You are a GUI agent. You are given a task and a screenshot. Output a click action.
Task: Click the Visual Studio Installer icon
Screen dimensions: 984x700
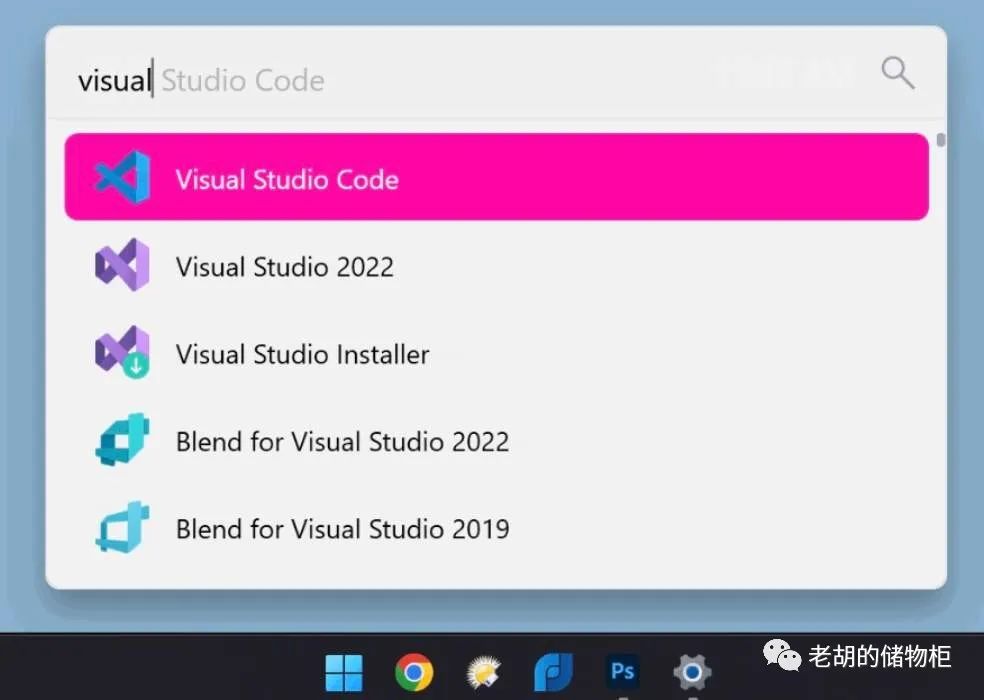click(x=122, y=352)
